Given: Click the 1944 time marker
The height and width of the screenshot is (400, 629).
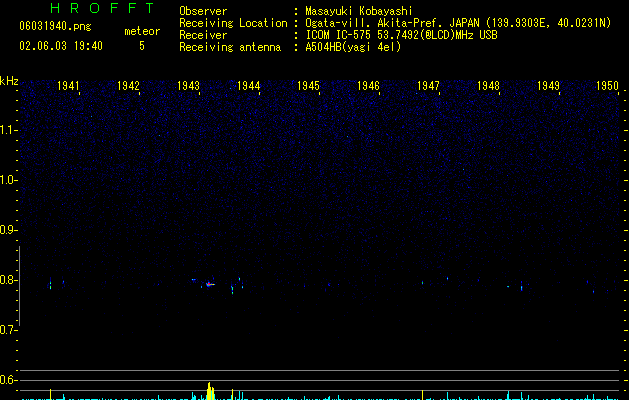Looking at the screenshot, I should (249, 86).
